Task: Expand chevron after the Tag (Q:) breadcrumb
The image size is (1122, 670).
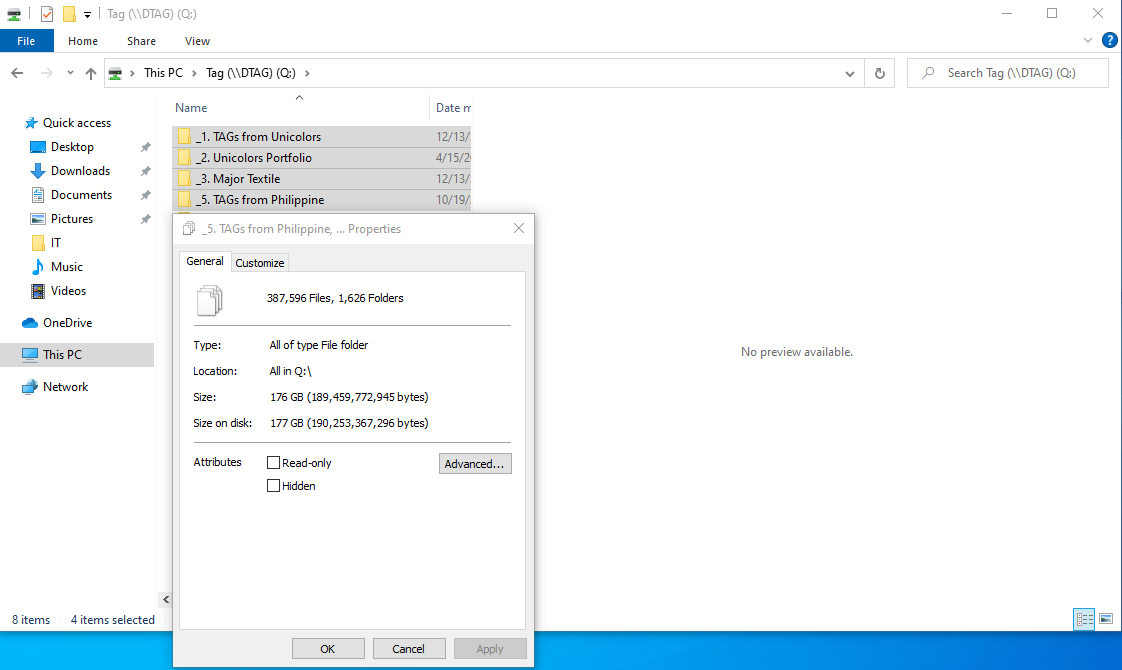Action: pos(308,73)
